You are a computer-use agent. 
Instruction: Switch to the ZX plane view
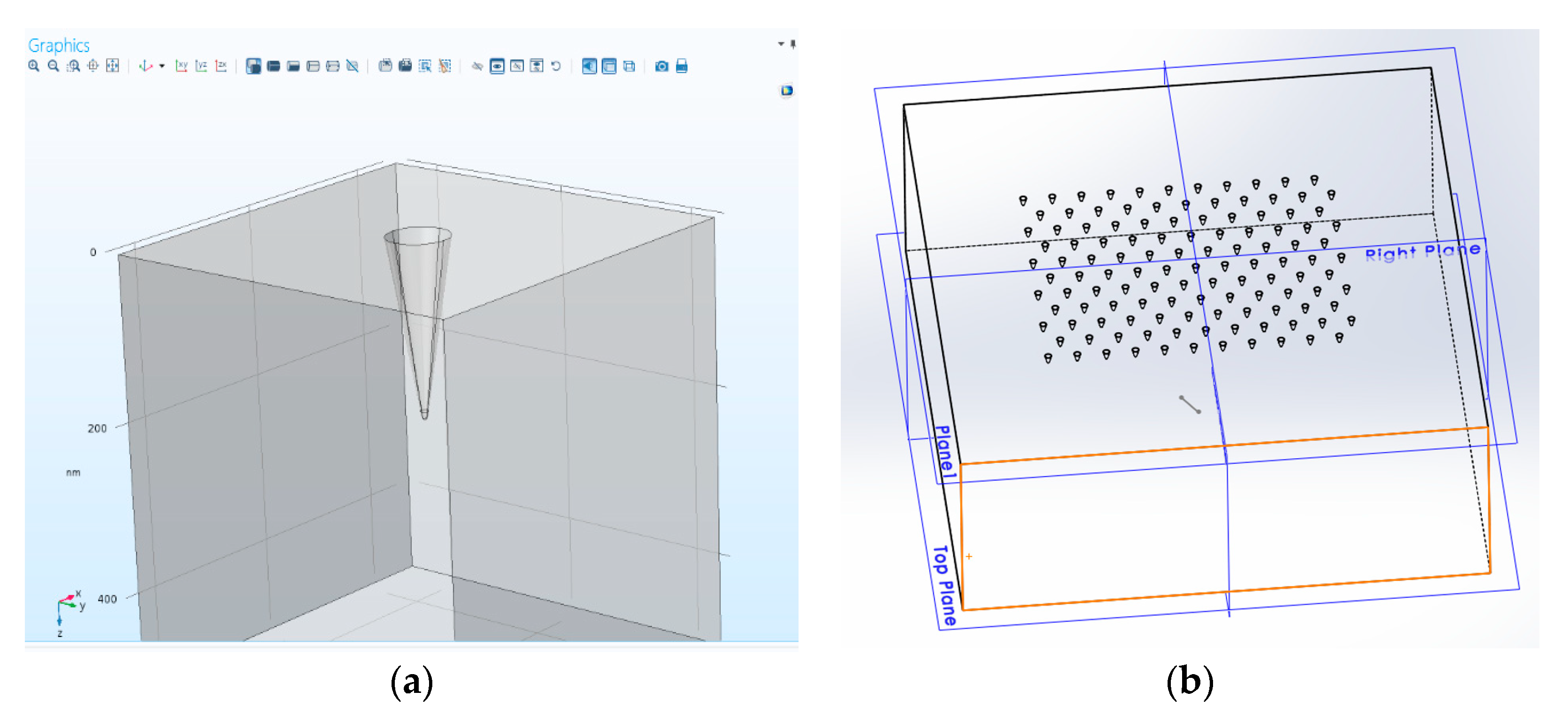click(221, 66)
